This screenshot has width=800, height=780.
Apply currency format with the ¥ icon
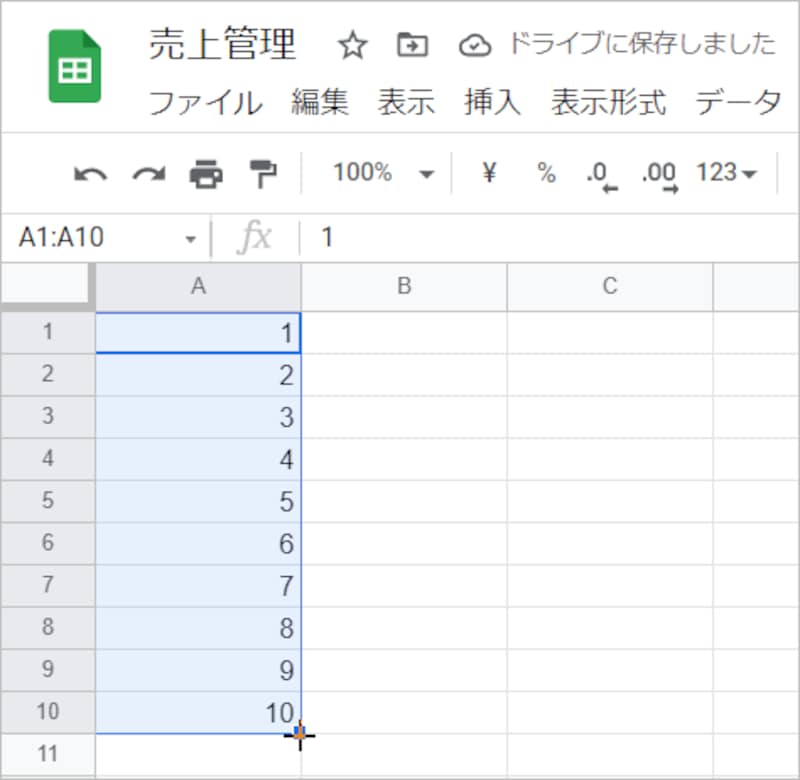[488, 172]
